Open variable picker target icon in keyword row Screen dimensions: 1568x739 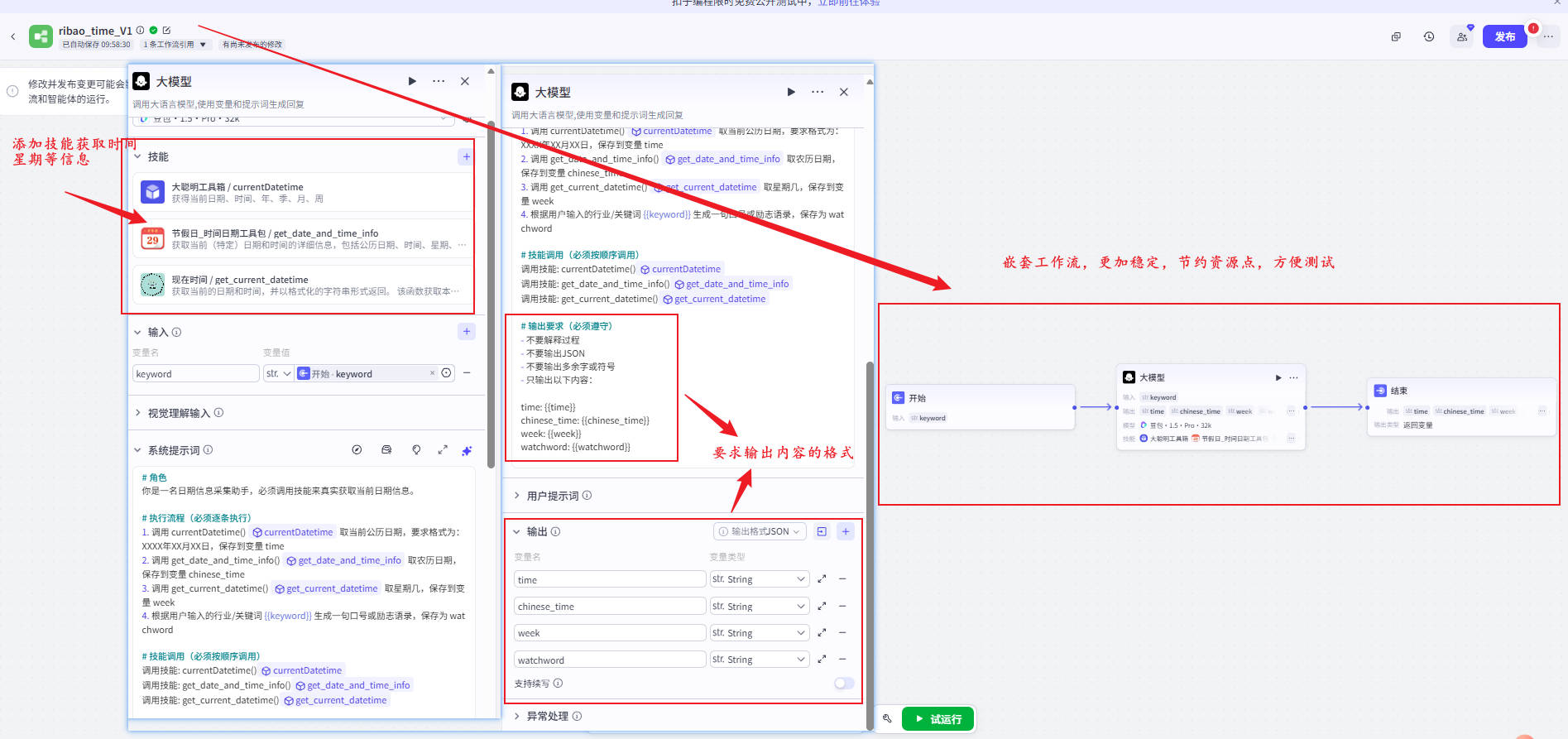pyautogui.click(x=447, y=373)
